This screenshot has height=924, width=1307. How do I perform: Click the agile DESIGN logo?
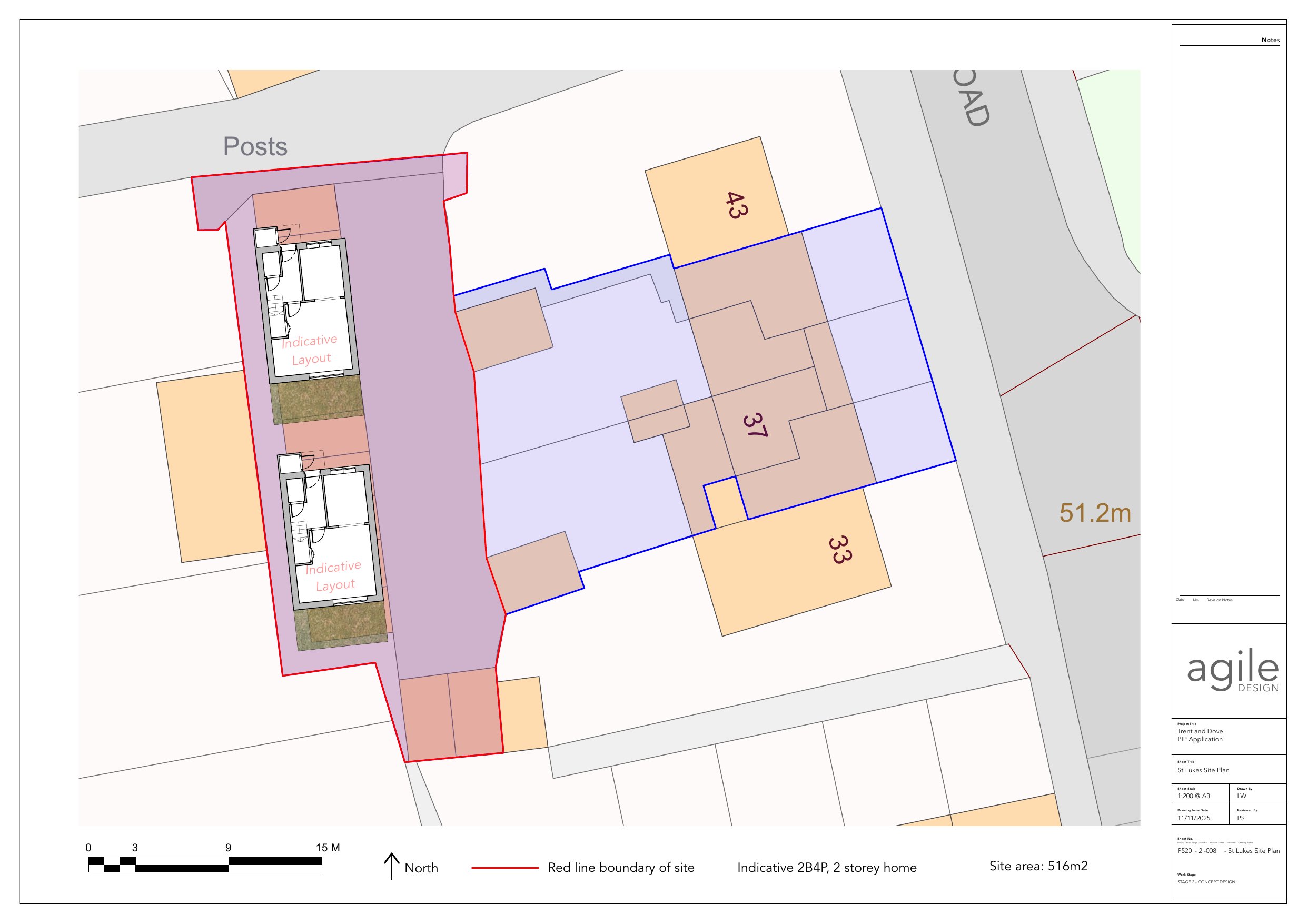(x=1233, y=670)
